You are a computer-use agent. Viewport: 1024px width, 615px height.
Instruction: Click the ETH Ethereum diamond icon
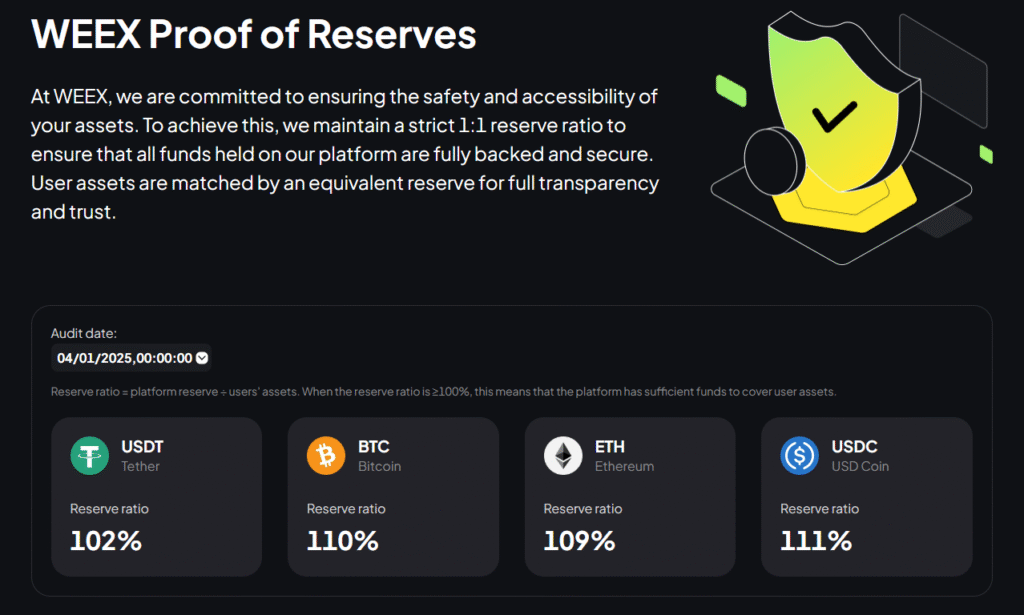coord(562,455)
